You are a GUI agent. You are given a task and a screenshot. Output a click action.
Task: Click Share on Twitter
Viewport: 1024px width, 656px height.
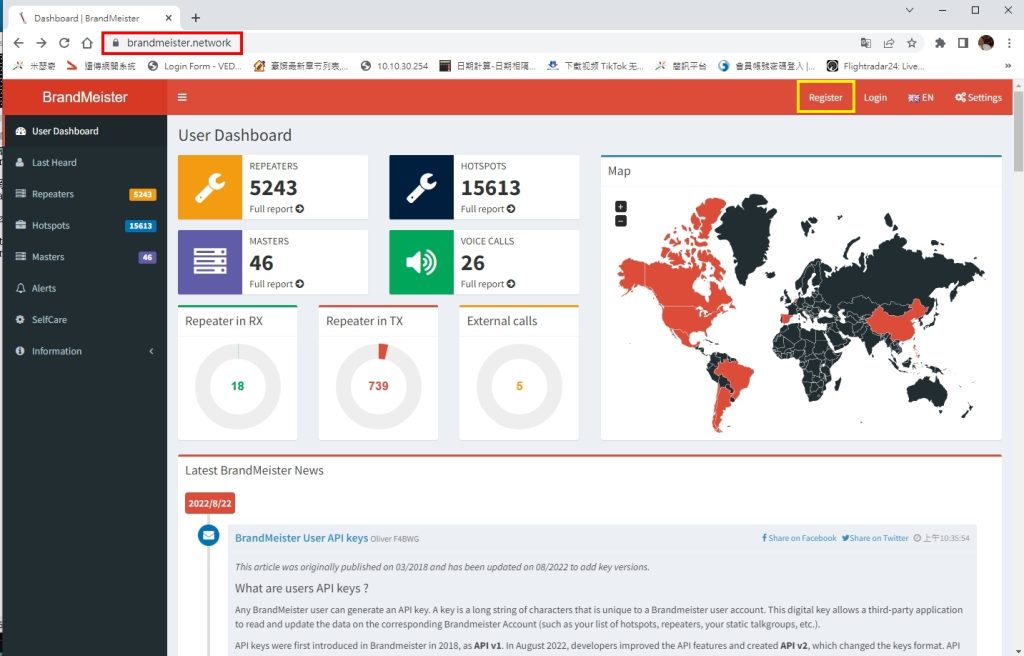click(875, 538)
